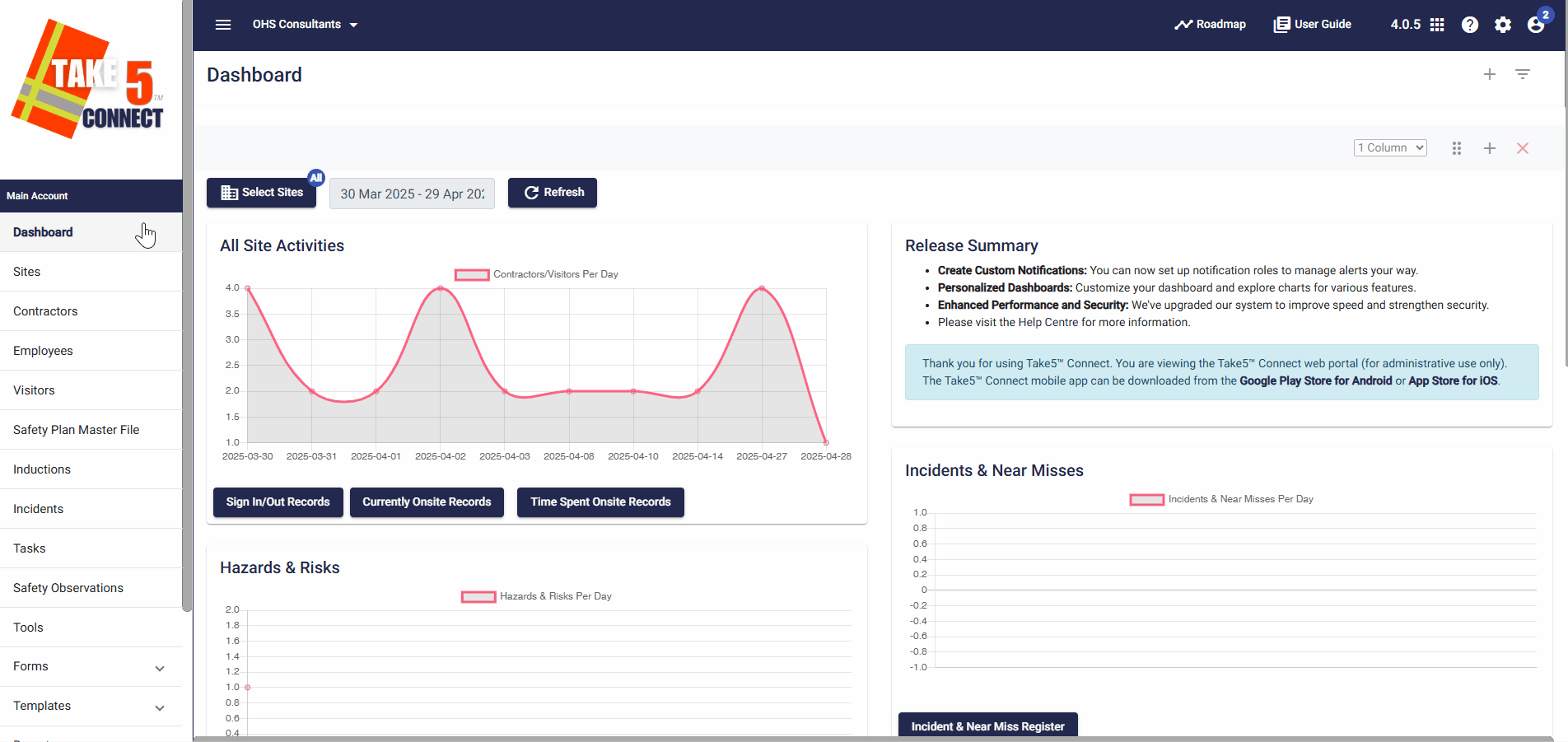Expand the Templates menu section
The height and width of the screenshot is (742, 1568).
(x=91, y=707)
